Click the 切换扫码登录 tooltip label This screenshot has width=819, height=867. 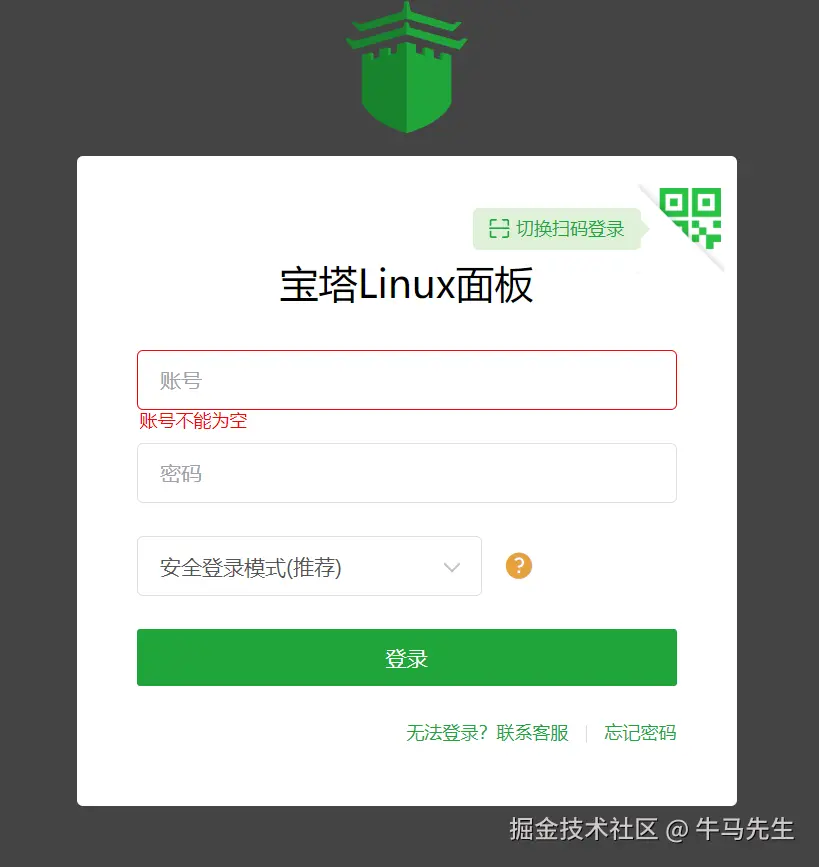pos(570,228)
